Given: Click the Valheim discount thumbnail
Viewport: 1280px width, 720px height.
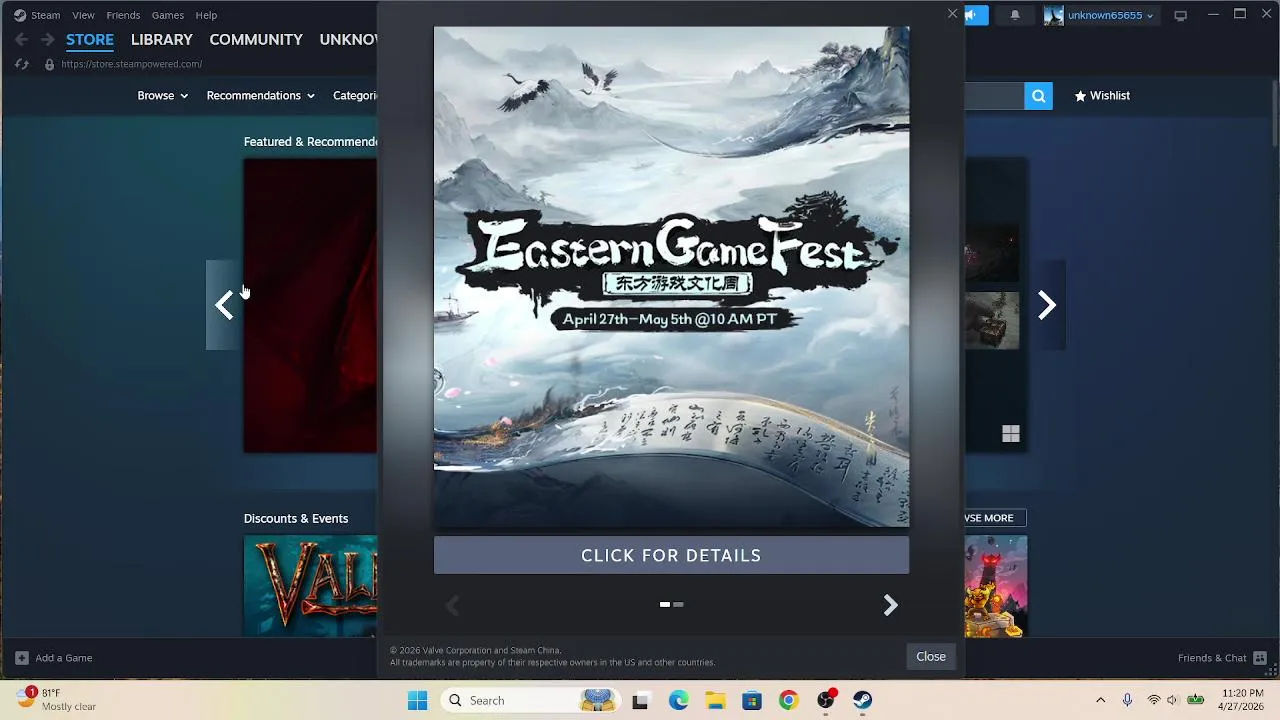Looking at the screenshot, I should click(x=311, y=586).
